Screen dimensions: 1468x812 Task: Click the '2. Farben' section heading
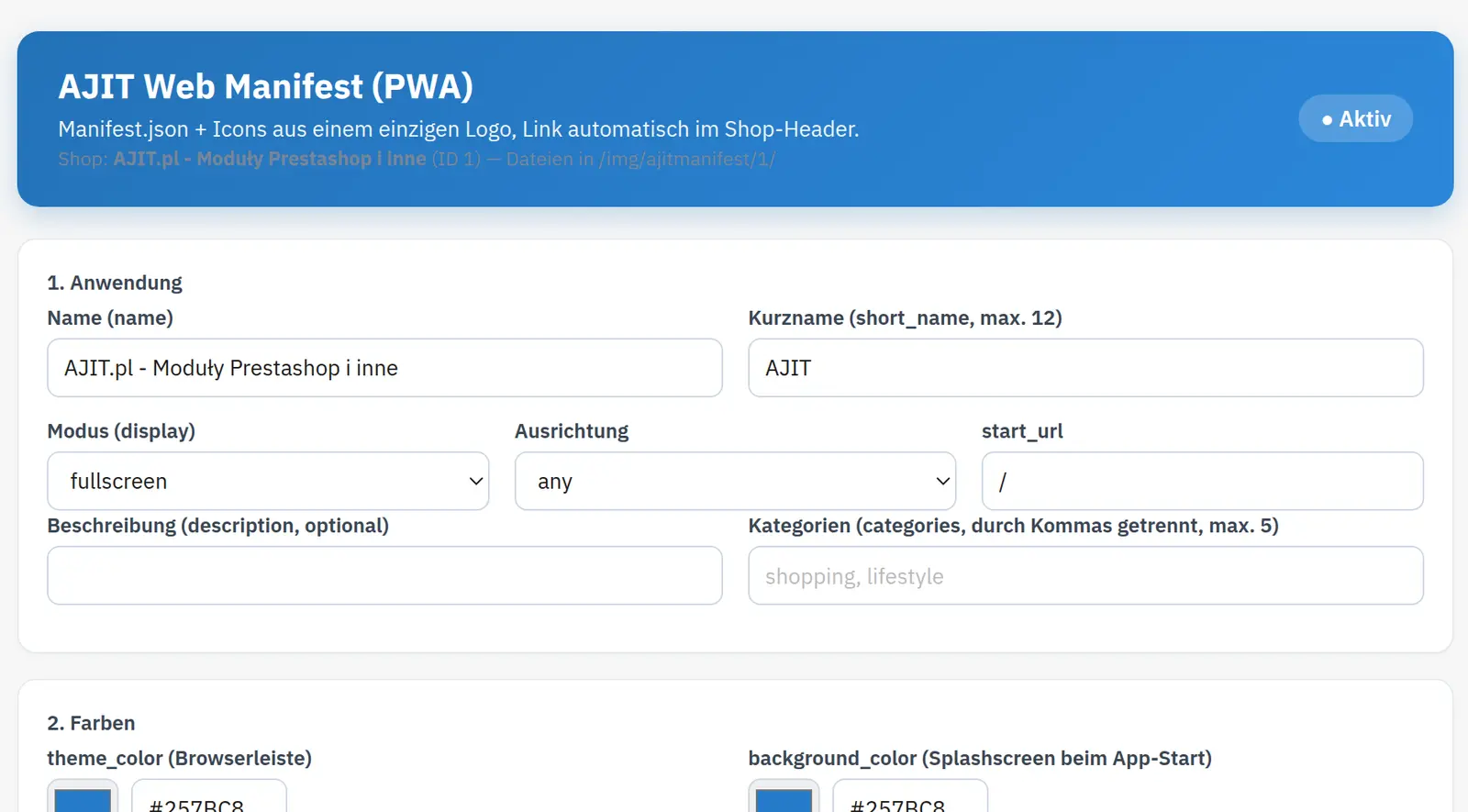click(91, 723)
